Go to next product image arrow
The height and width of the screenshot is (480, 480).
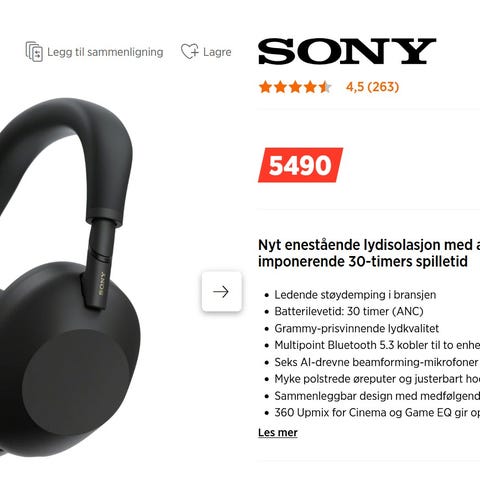pyautogui.click(x=222, y=292)
